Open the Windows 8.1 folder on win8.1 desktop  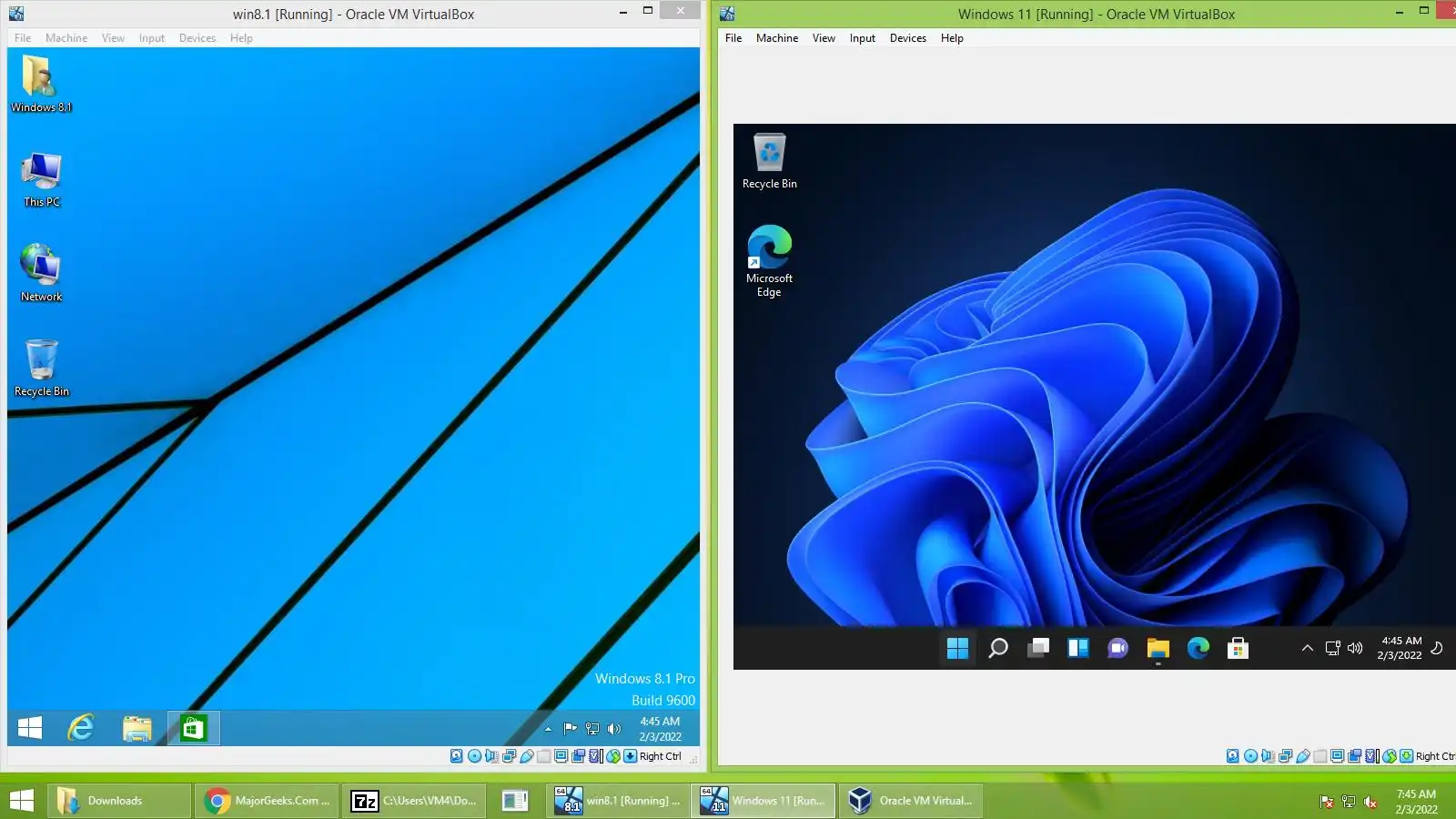41,84
